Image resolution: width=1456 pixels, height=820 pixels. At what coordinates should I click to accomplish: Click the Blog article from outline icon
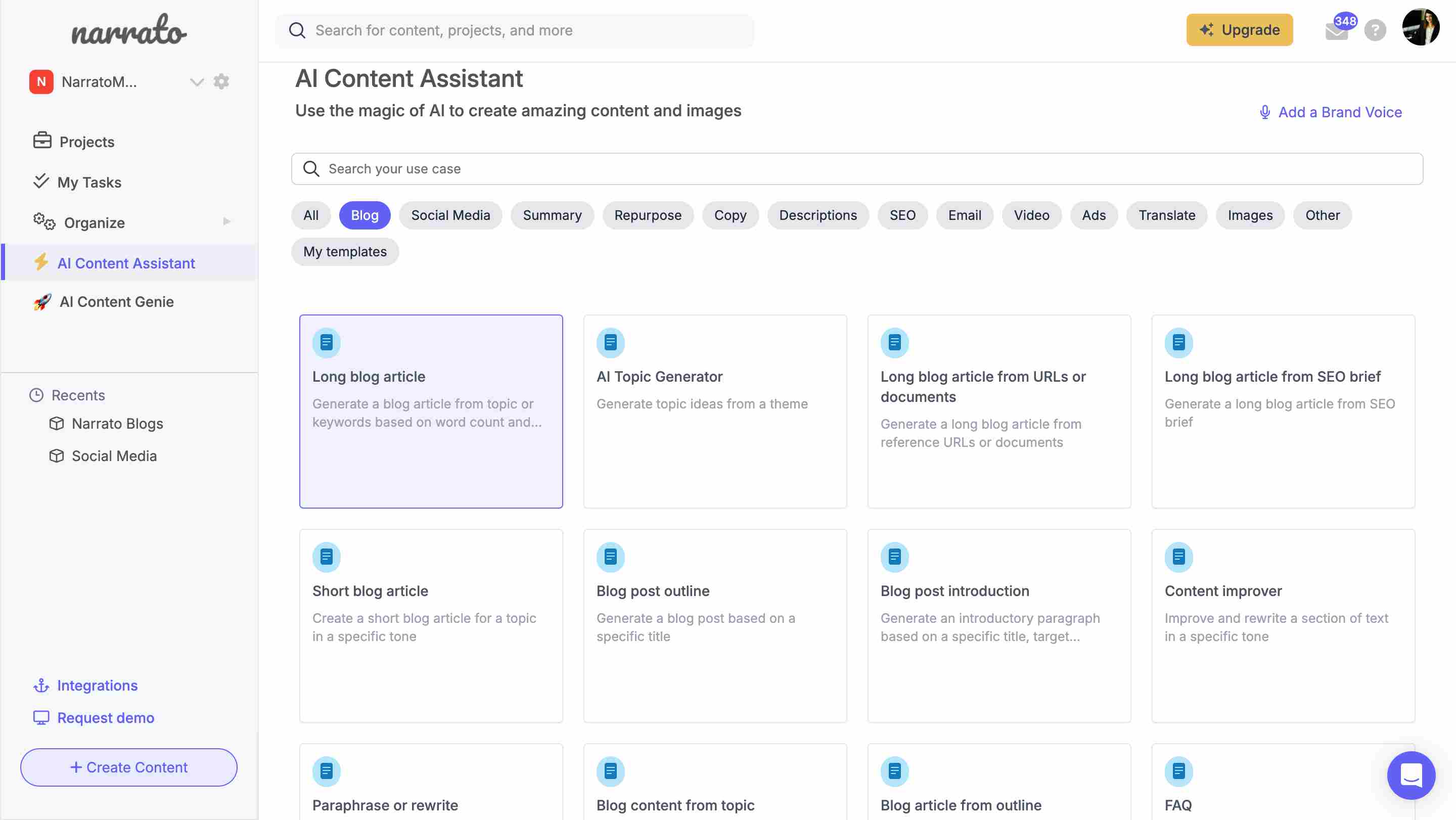click(x=895, y=771)
